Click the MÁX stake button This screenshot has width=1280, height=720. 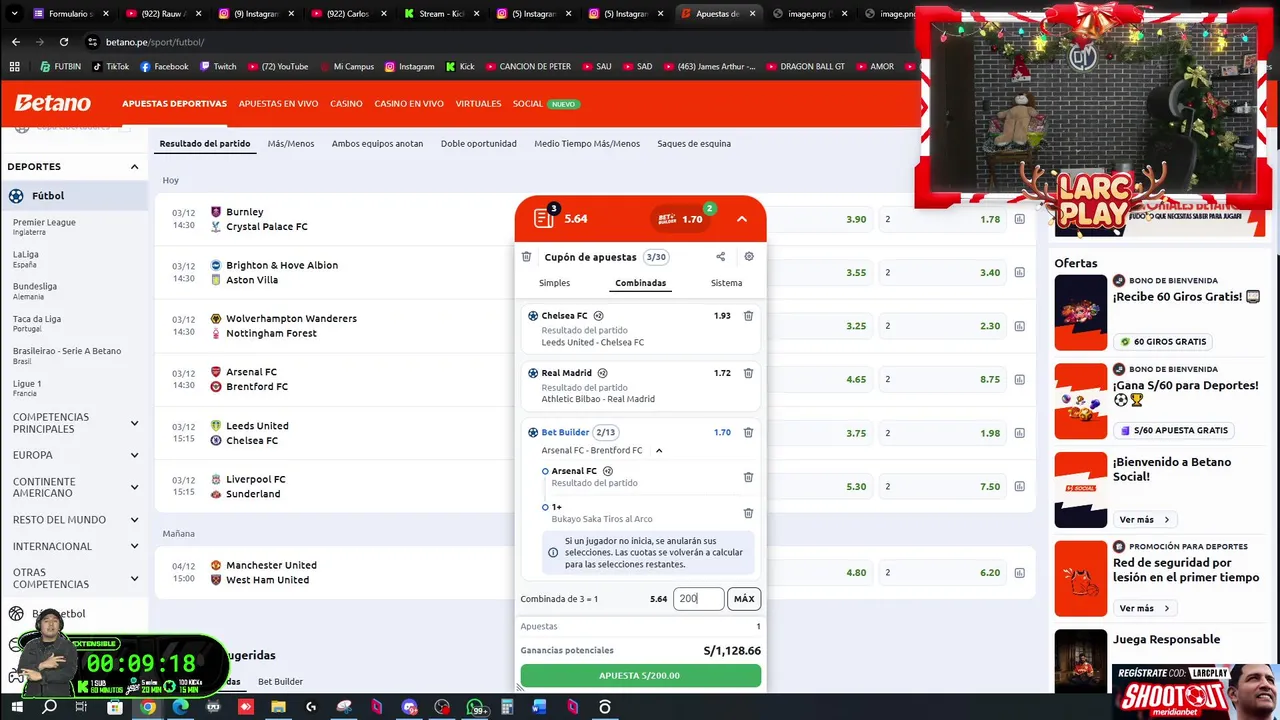(x=744, y=599)
